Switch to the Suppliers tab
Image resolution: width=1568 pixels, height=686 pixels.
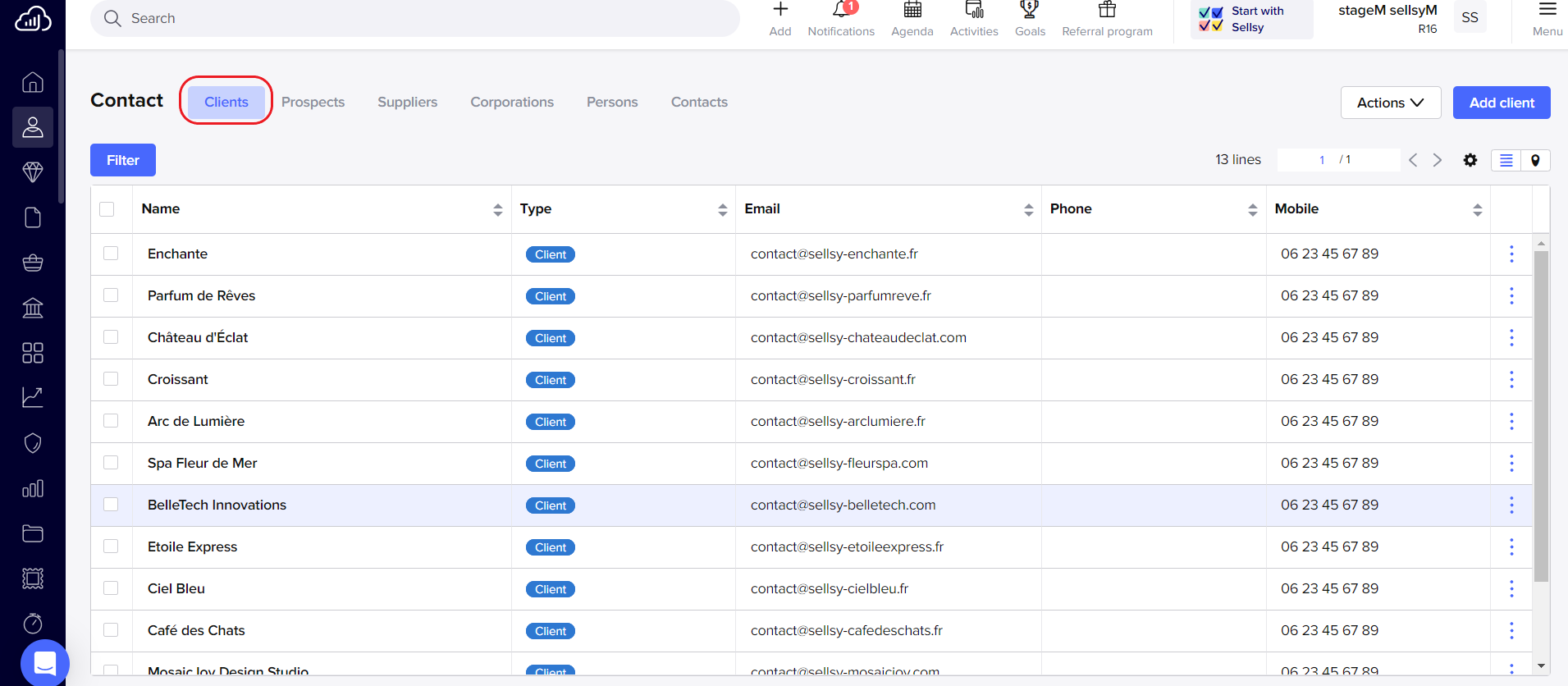pos(407,102)
